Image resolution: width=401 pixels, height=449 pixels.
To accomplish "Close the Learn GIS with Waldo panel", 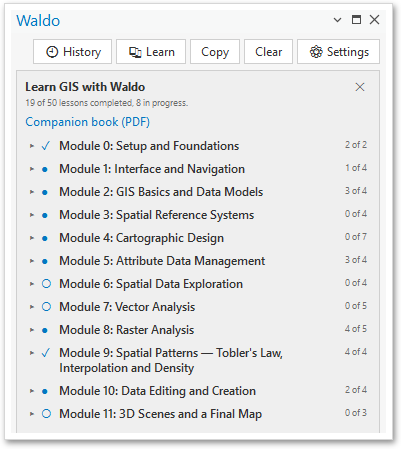I will [360, 87].
